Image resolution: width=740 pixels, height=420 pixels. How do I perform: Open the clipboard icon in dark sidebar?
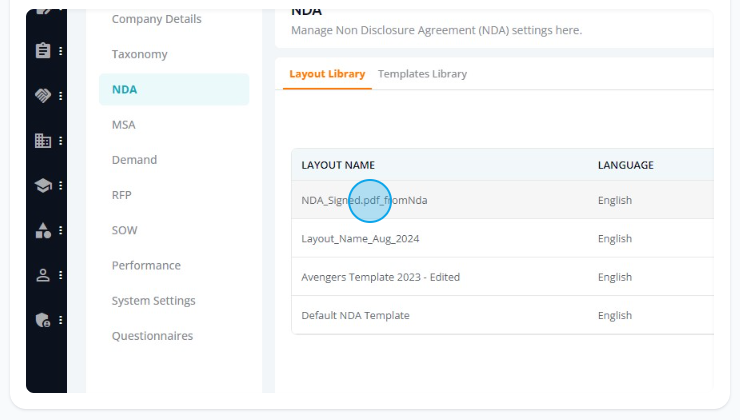click(x=43, y=50)
